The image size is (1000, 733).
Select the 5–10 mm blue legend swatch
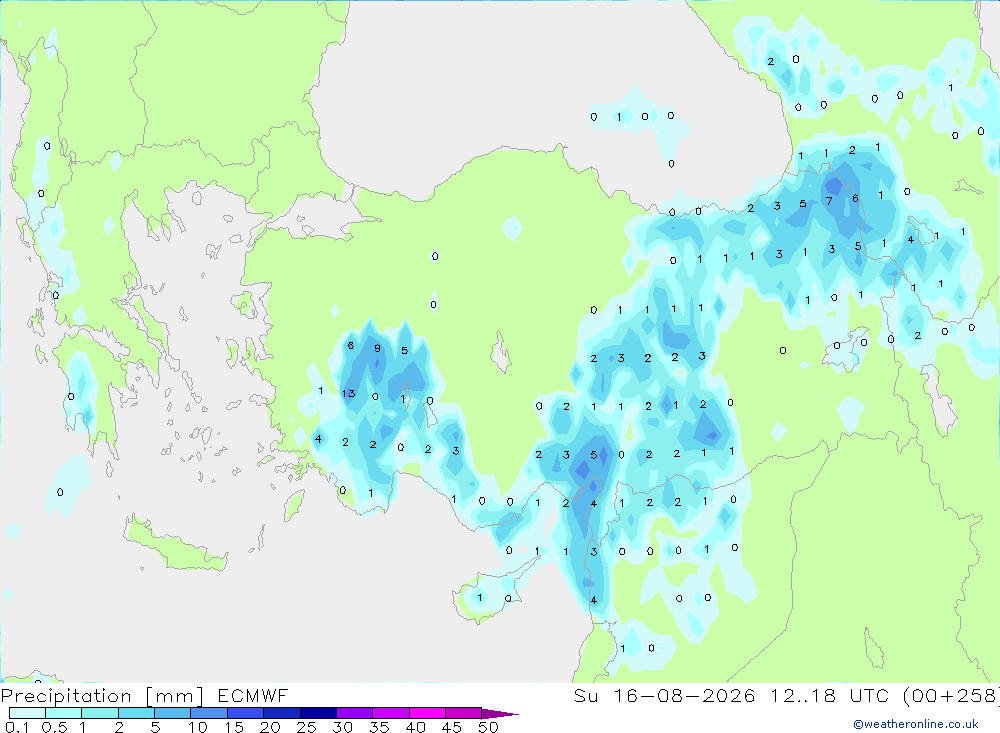(172, 713)
